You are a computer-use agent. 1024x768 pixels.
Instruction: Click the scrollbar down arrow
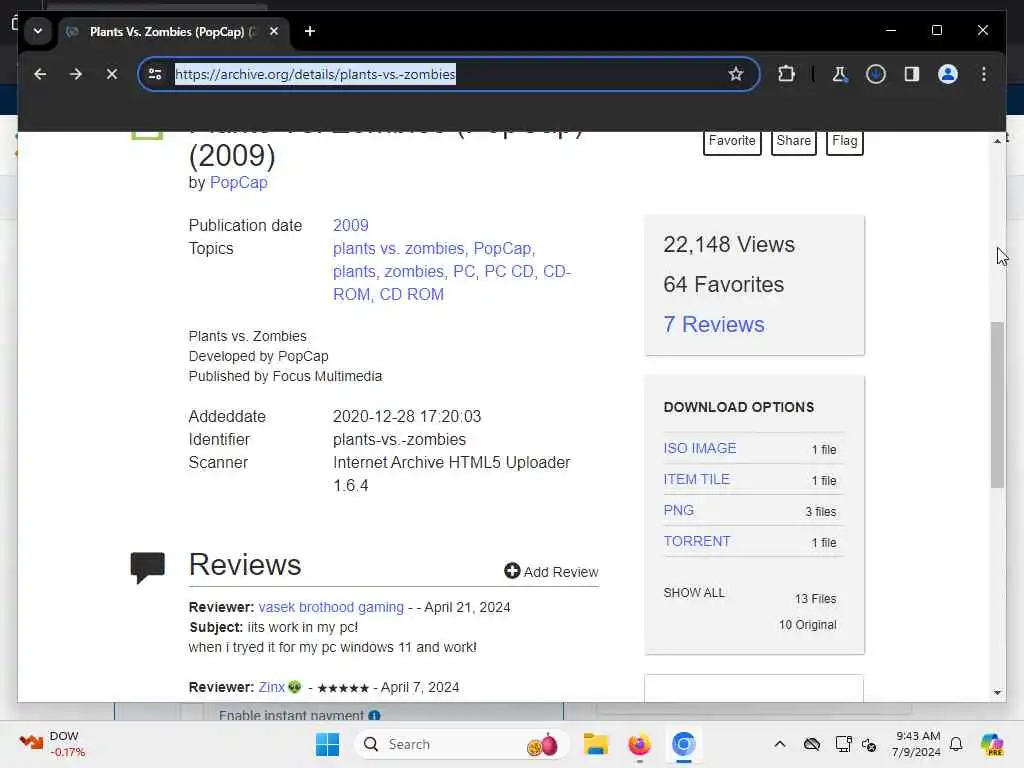[x=997, y=692]
